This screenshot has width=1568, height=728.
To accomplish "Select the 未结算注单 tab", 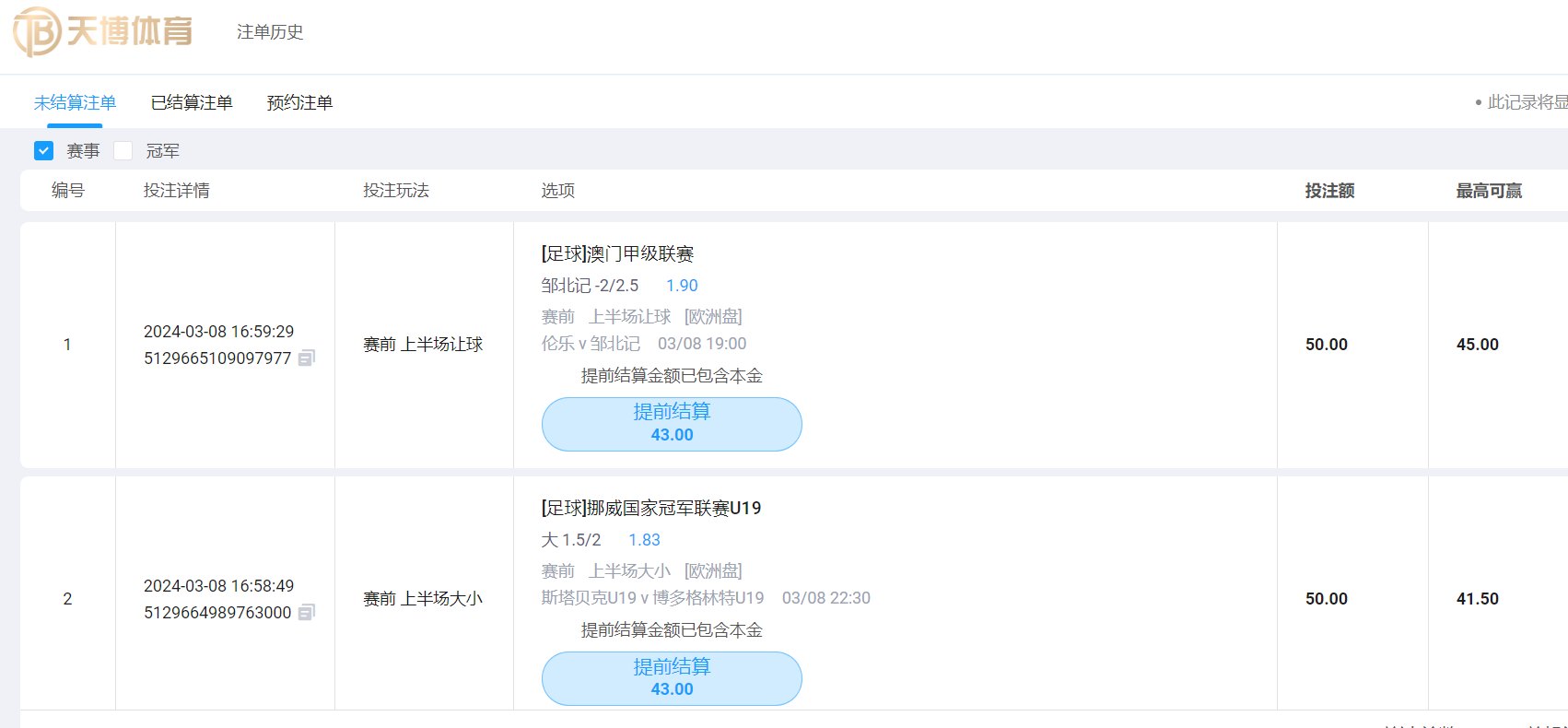I will point(75,102).
